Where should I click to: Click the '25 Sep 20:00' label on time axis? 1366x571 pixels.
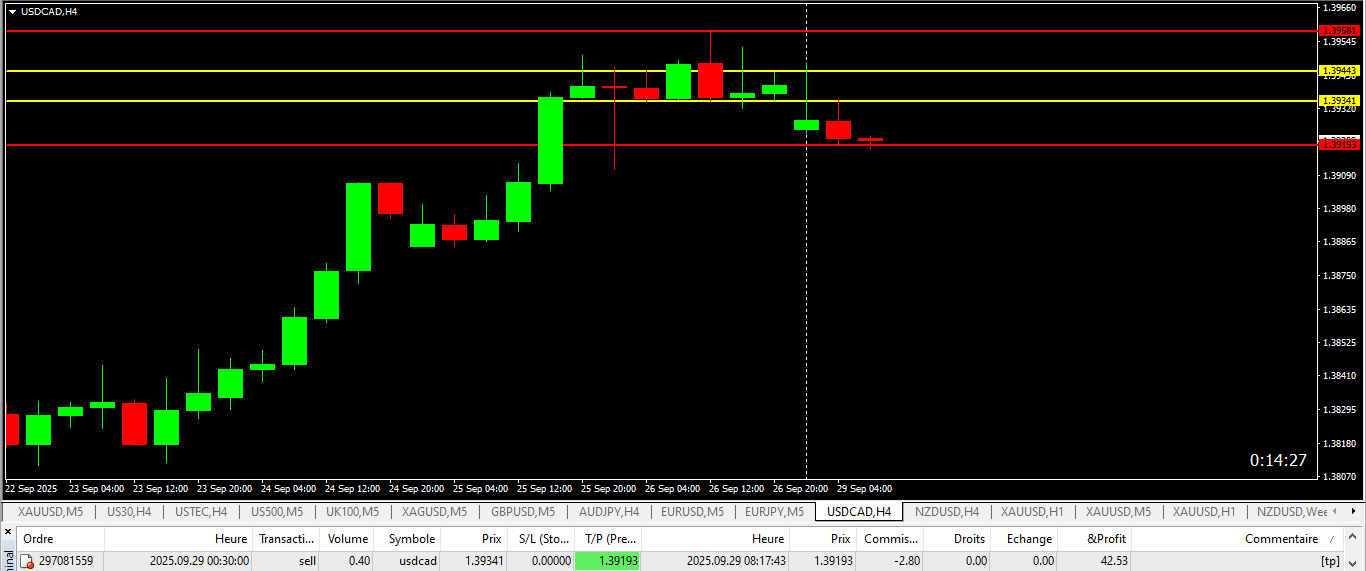(x=607, y=489)
